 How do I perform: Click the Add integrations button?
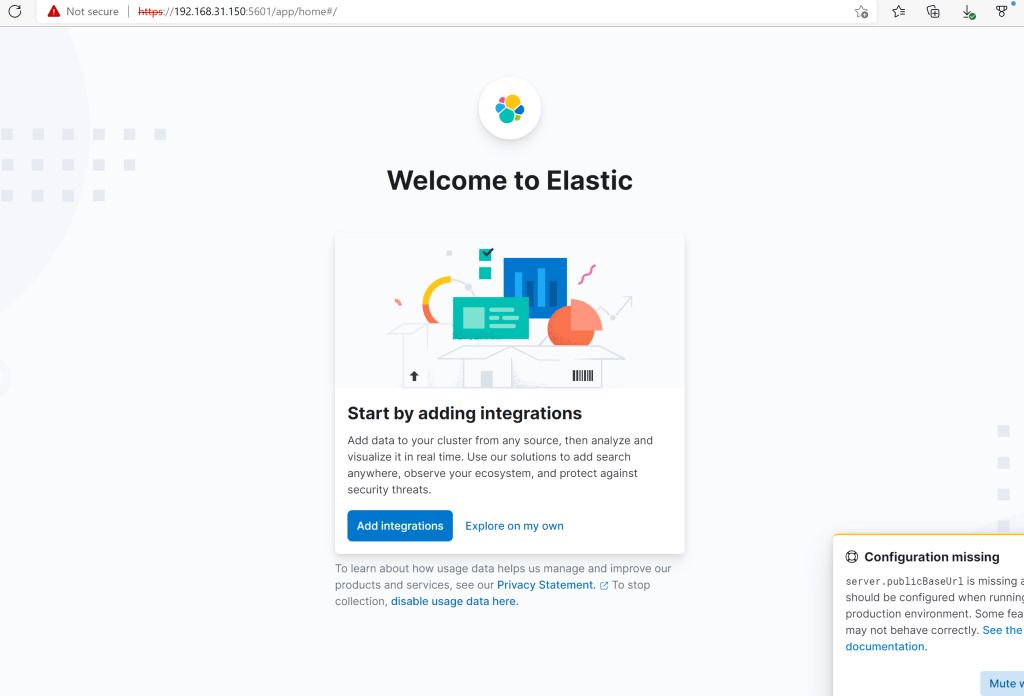[400, 526]
